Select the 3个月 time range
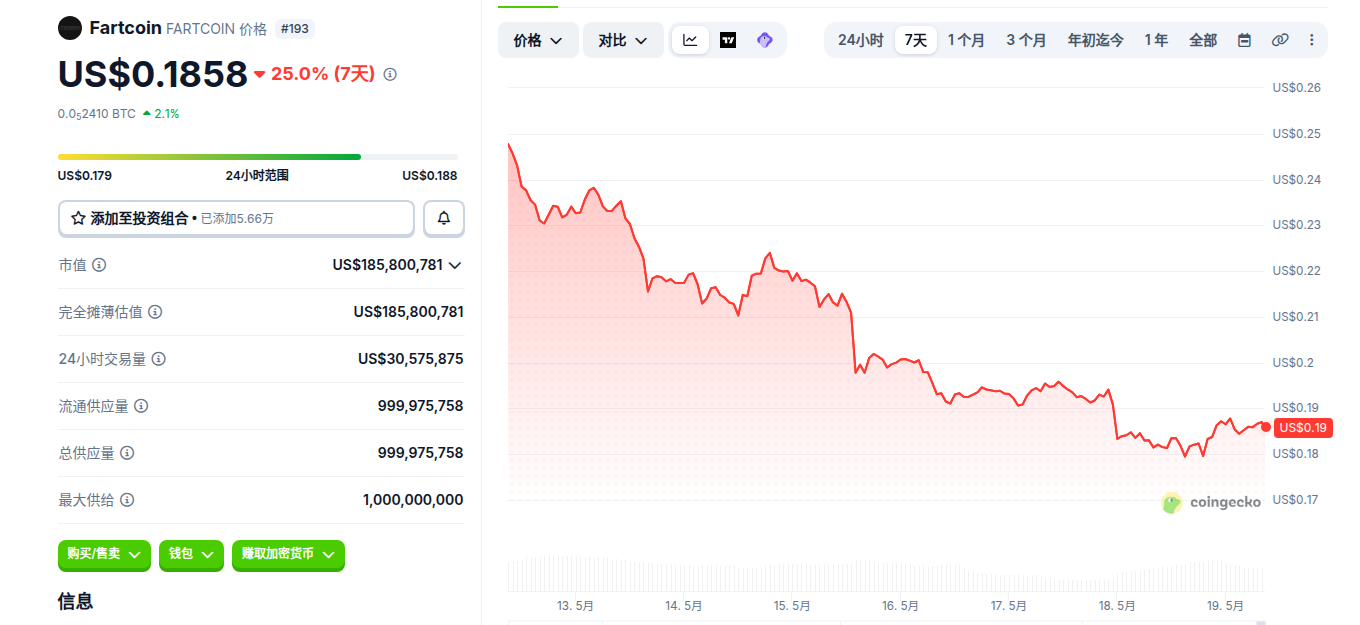 [1026, 40]
